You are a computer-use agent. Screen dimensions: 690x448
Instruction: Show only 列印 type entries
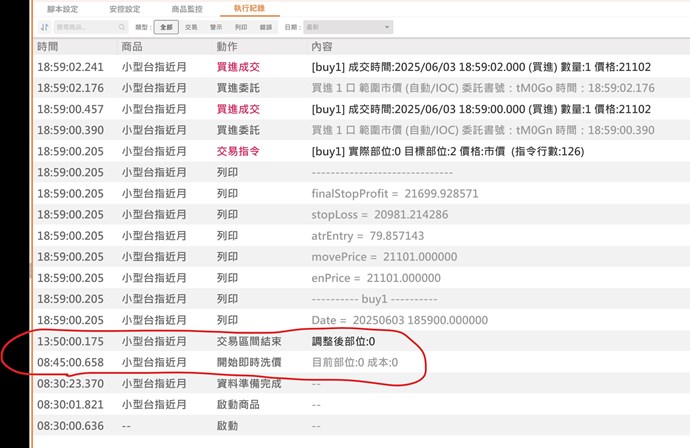241,29
